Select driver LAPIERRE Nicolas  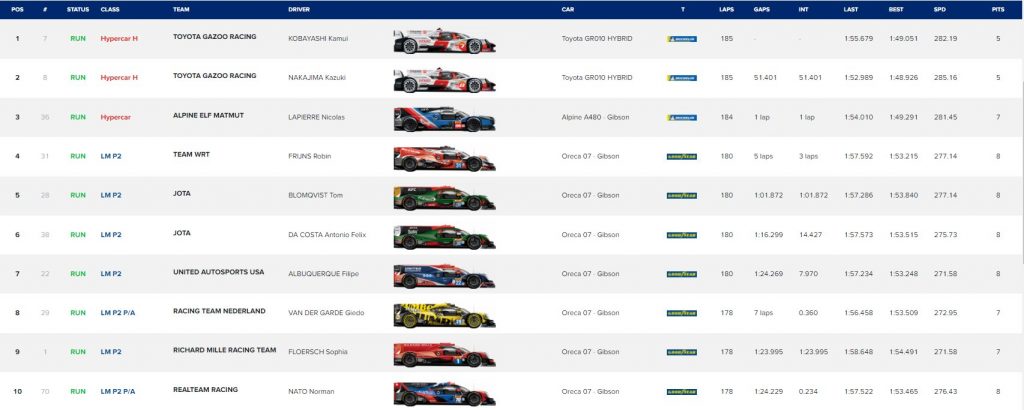316,118
